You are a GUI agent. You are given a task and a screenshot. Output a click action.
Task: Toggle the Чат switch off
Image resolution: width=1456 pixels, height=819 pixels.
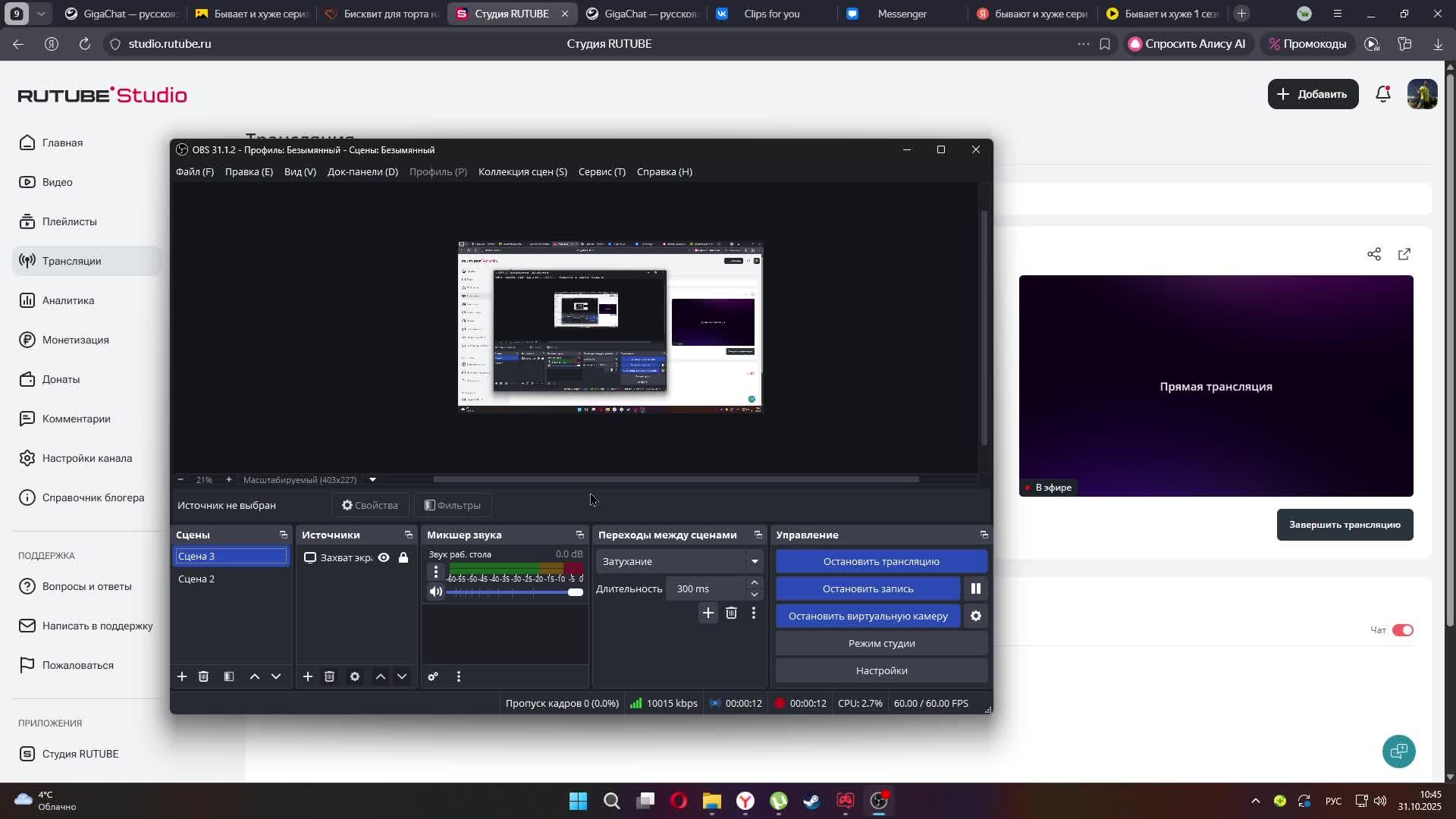(x=1402, y=630)
